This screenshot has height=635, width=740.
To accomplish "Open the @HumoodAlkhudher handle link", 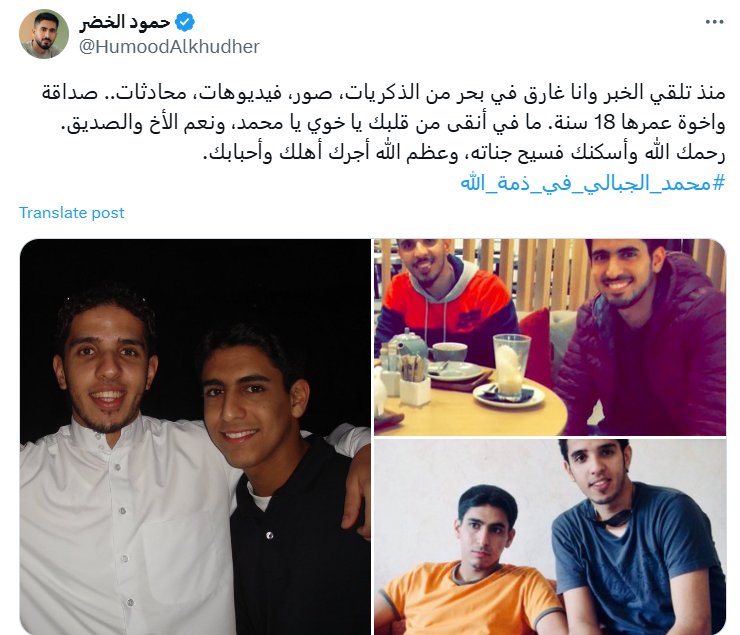I will (x=169, y=47).
